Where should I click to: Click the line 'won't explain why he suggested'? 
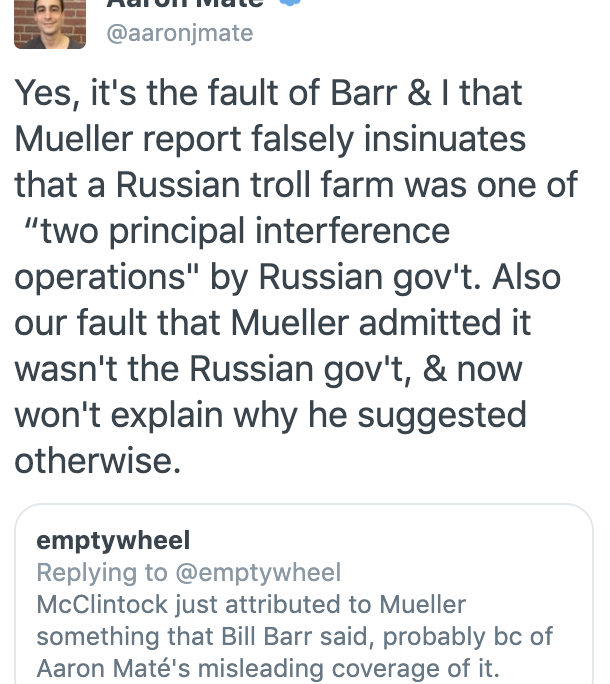(271, 415)
